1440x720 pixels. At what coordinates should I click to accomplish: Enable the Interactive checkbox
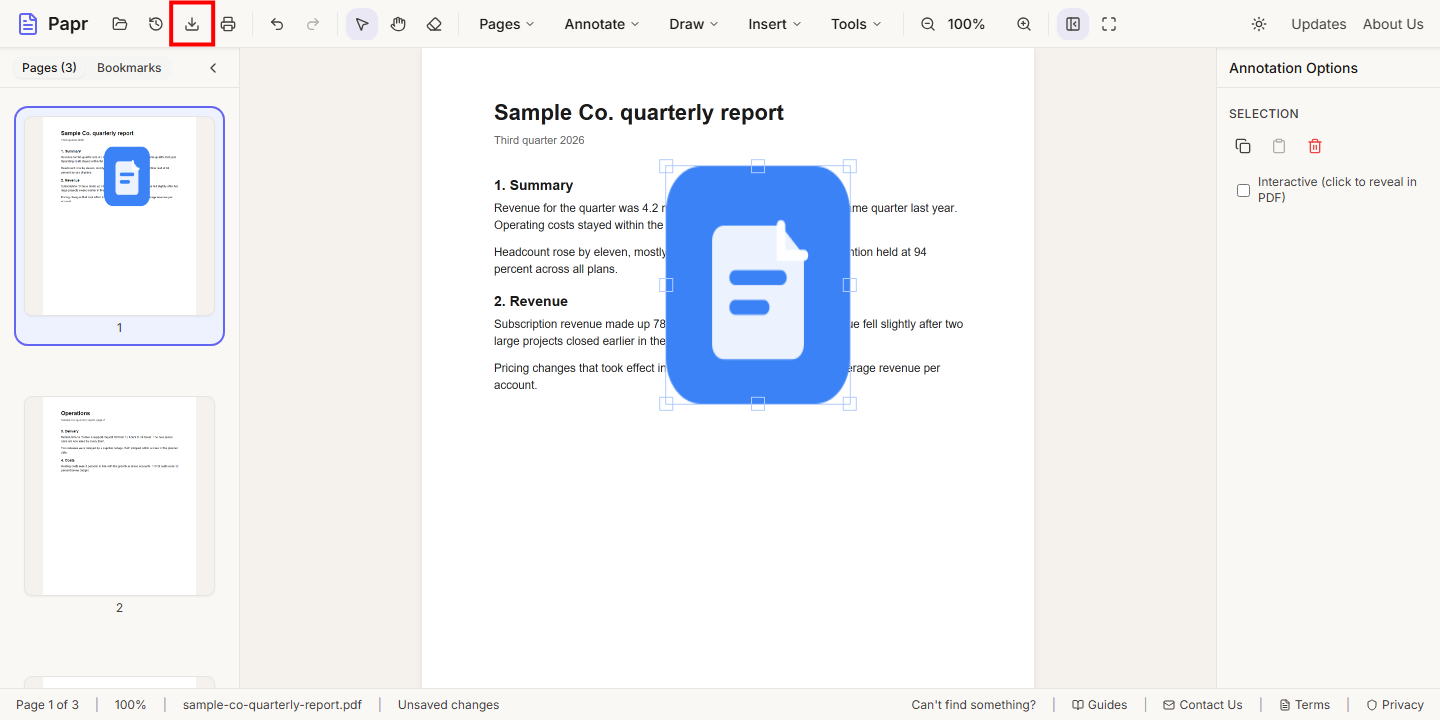coord(1243,190)
